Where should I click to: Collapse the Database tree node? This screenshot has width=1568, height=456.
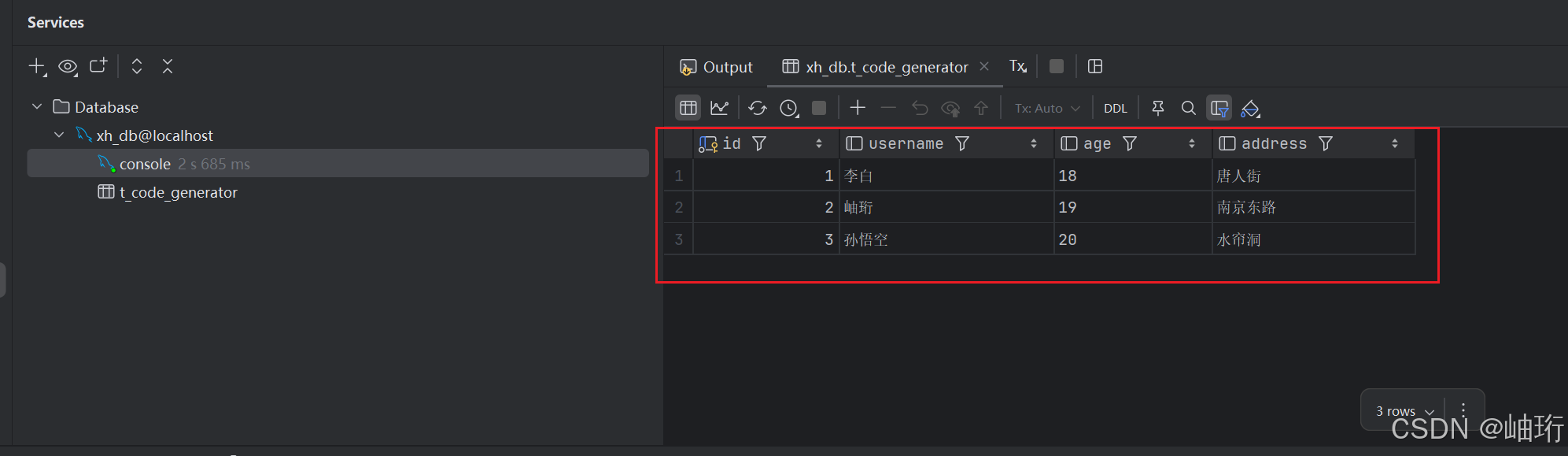tap(37, 106)
